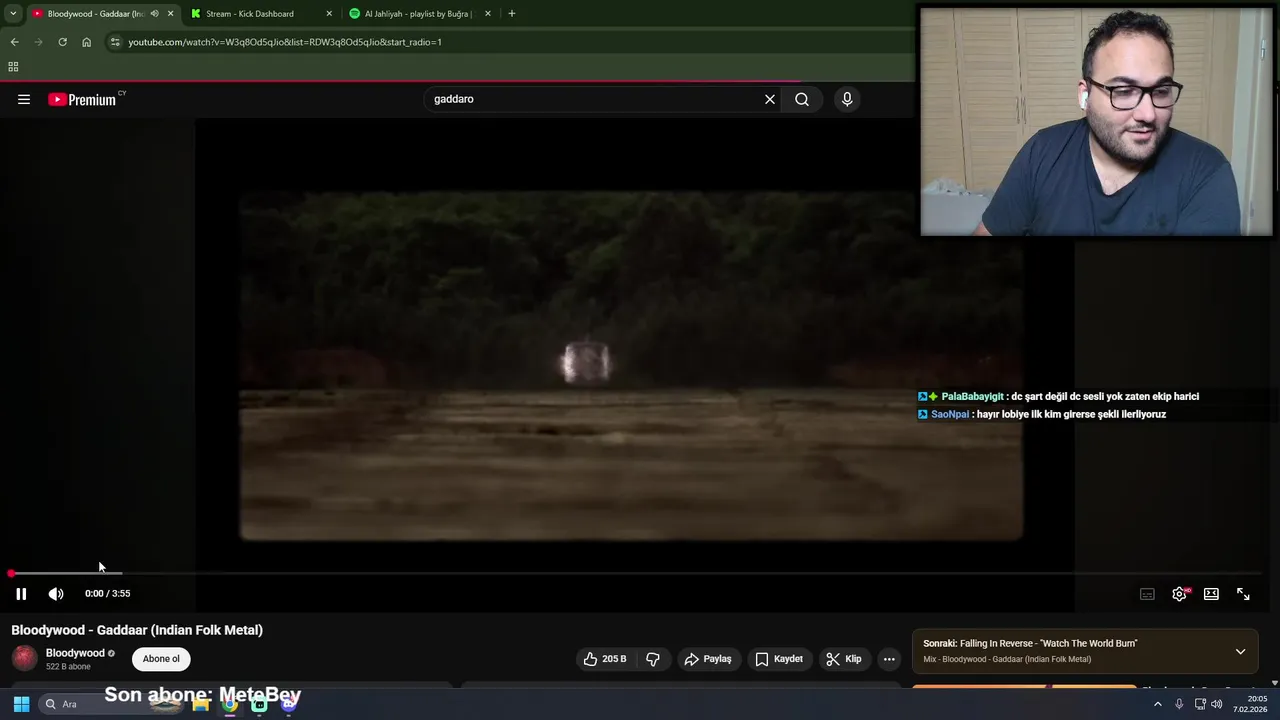1280x720 pixels.
Task: Show hidden system tray icons
Action: (1158, 704)
